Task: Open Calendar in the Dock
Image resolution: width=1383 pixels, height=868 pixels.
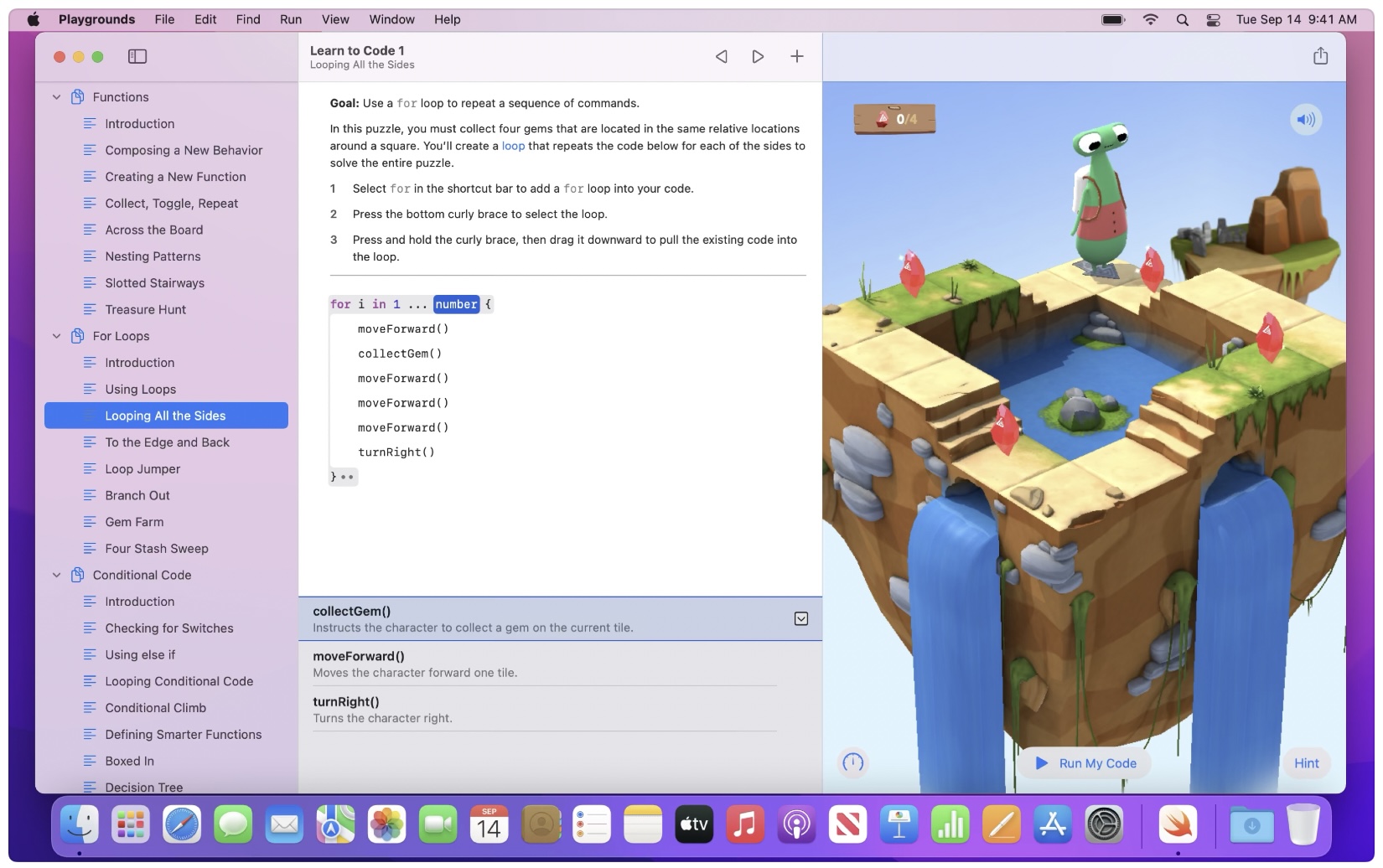Action: pyautogui.click(x=489, y=825)
